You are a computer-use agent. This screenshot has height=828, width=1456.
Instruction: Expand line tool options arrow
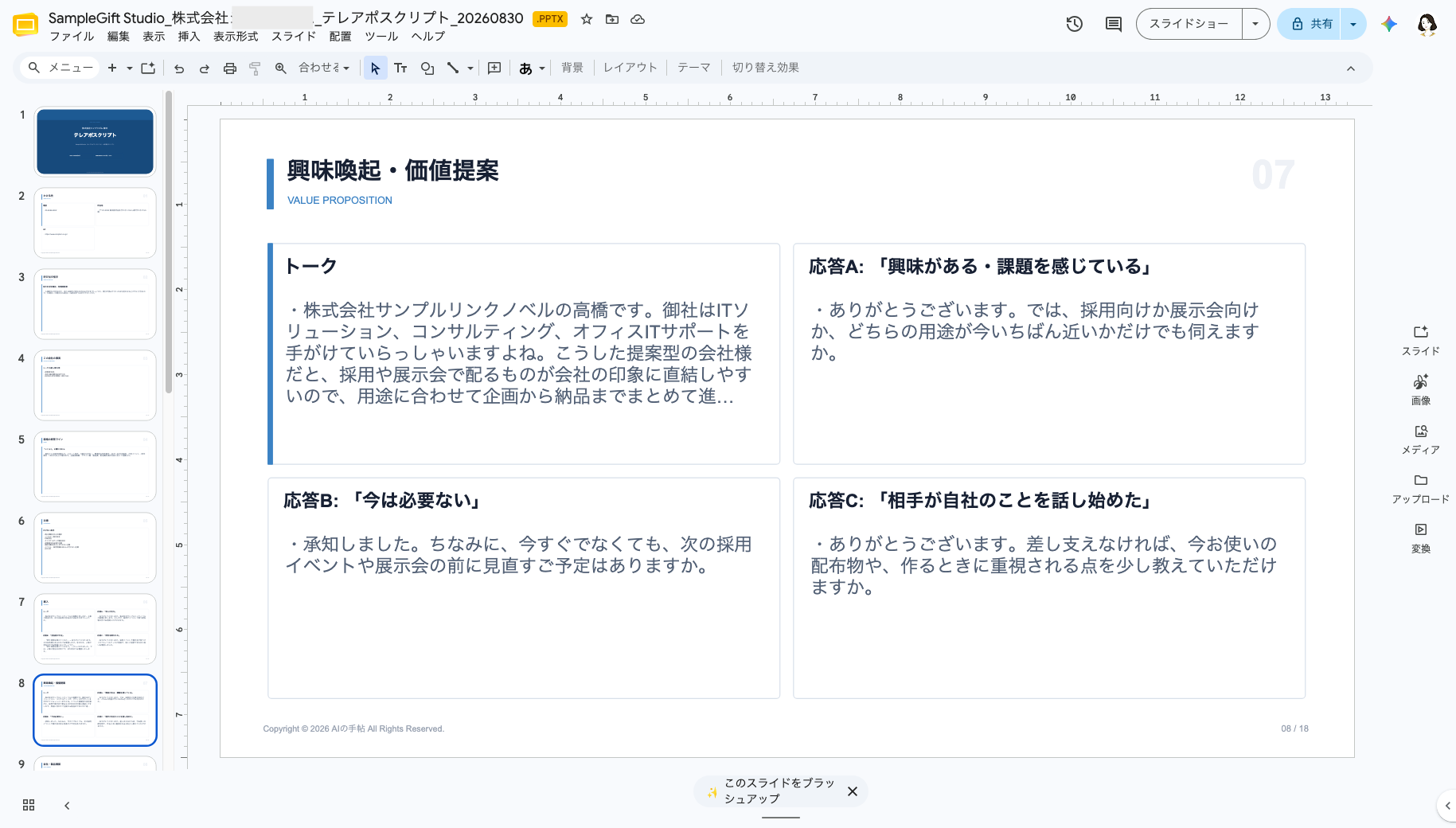(x=470, y=68)
